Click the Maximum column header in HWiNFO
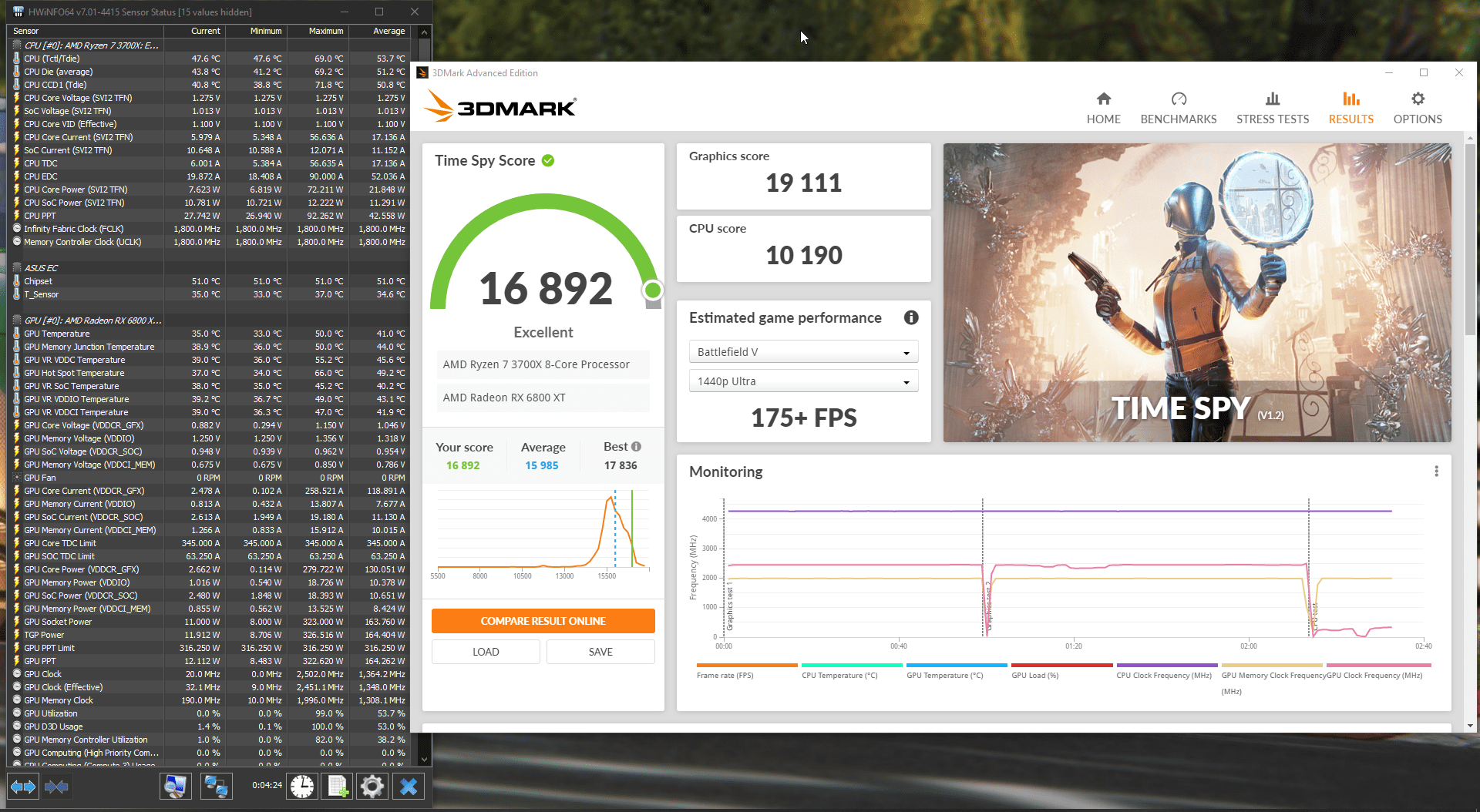Image resolution: width=1480 pixels, height=812 pixels. click(x=318, y=31)
